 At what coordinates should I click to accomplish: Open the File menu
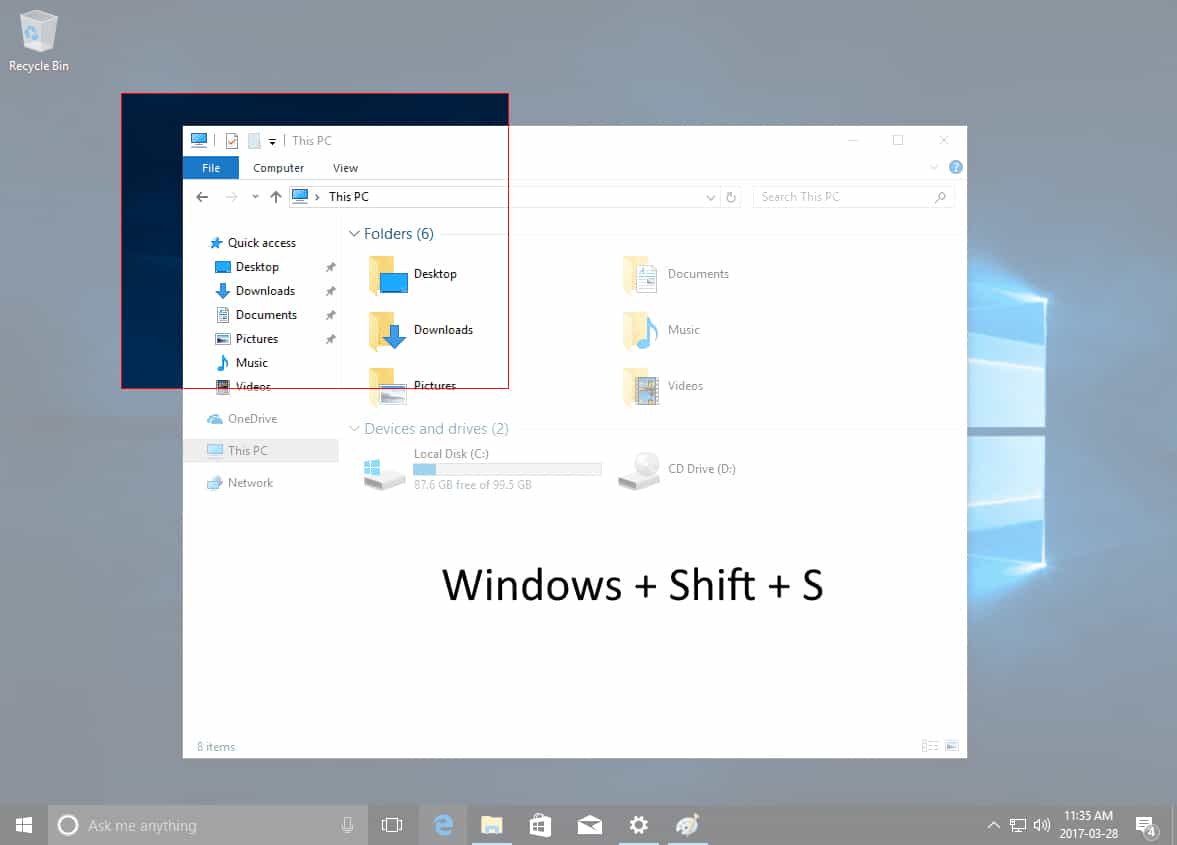coord(210,167)
